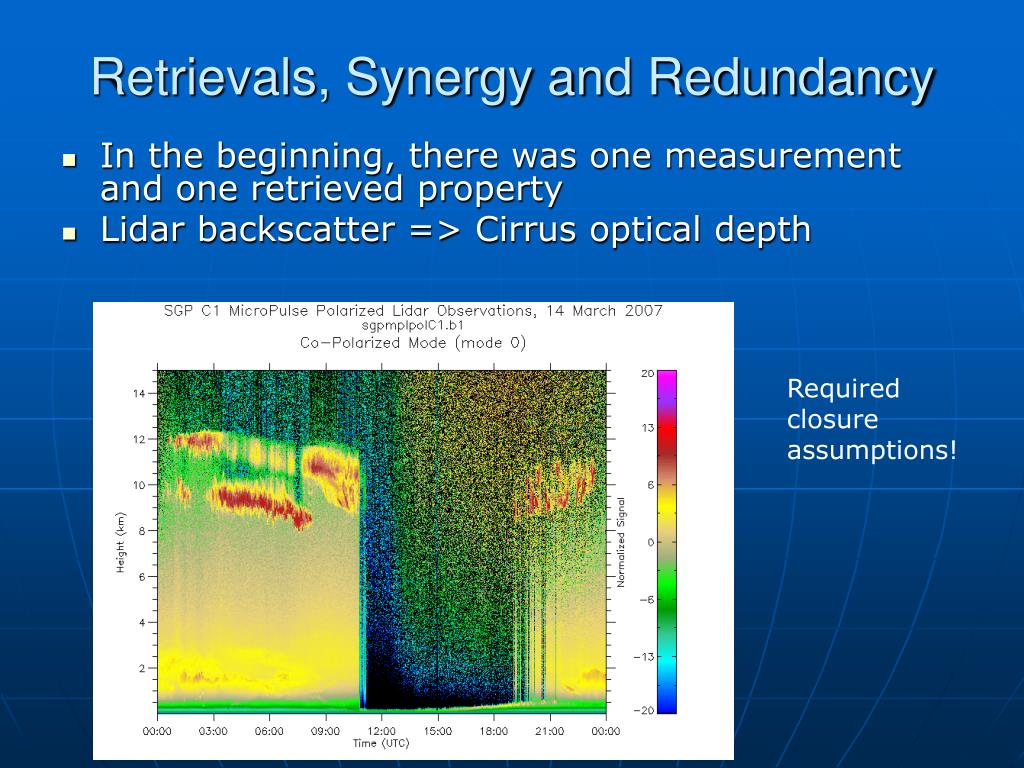Click the bullet 'Lidar backscatter => Cirrus optical depth'
The height and width of the screenshot is (768, 1024).
[x=455, y=230]
